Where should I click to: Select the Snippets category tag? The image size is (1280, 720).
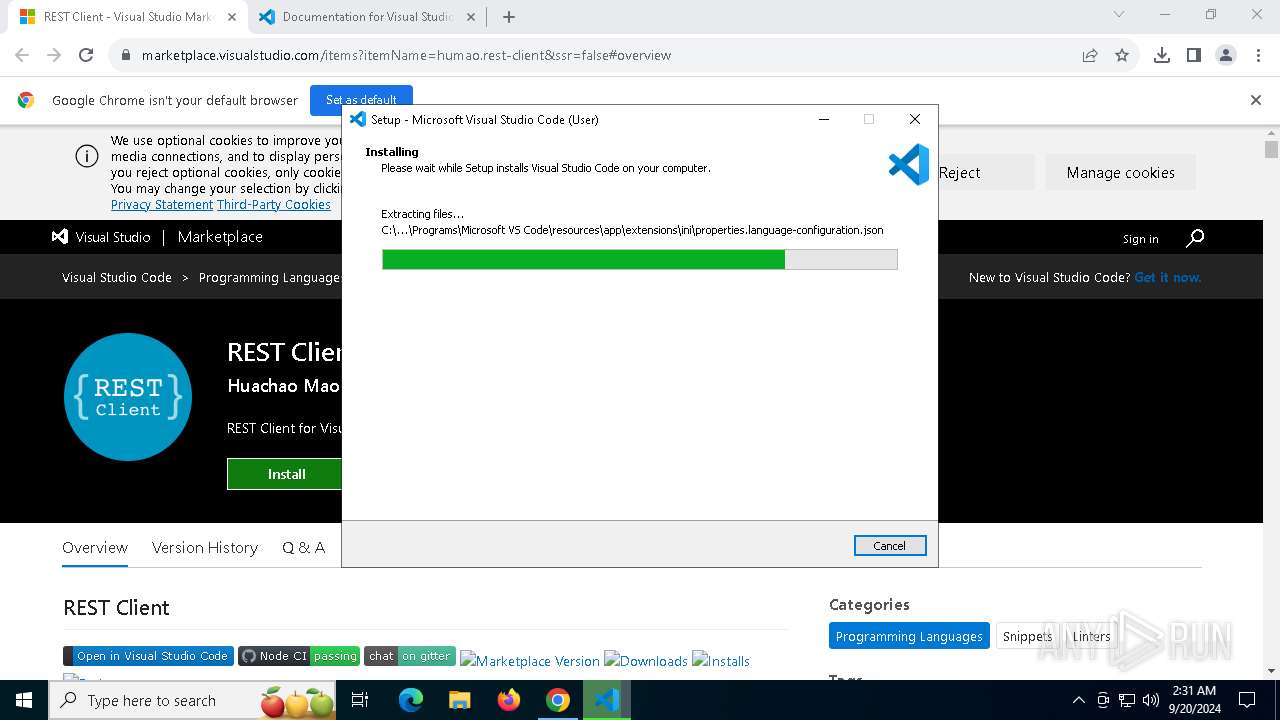tap(1027, 636)
